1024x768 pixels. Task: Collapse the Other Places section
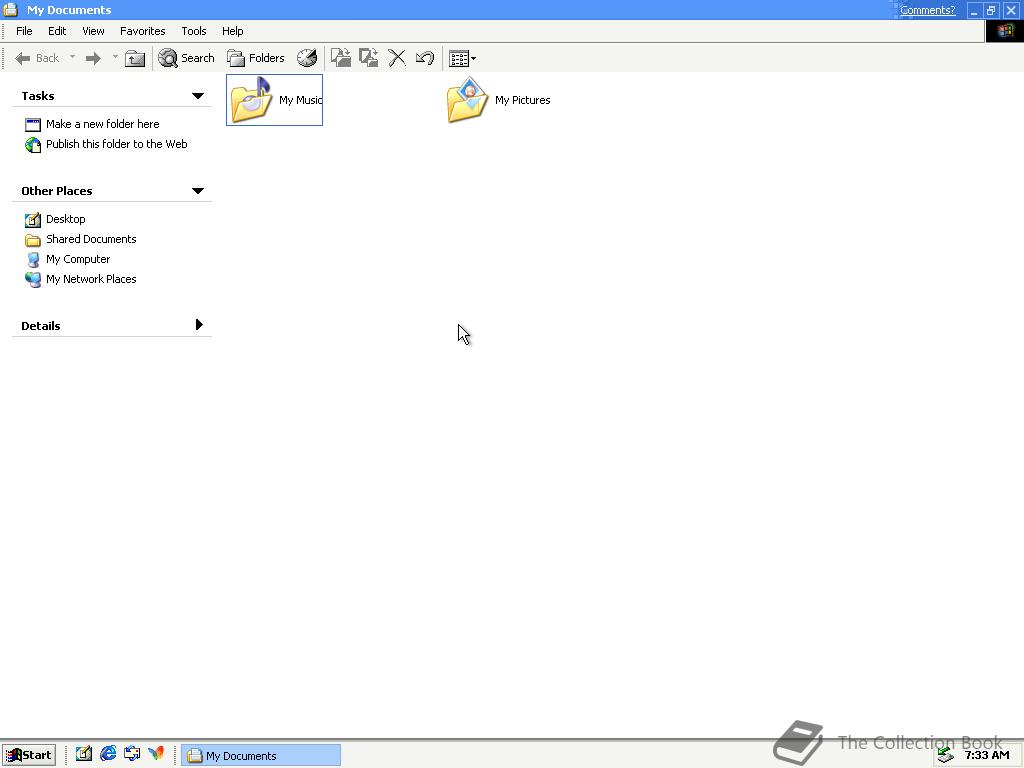[198, 191]
